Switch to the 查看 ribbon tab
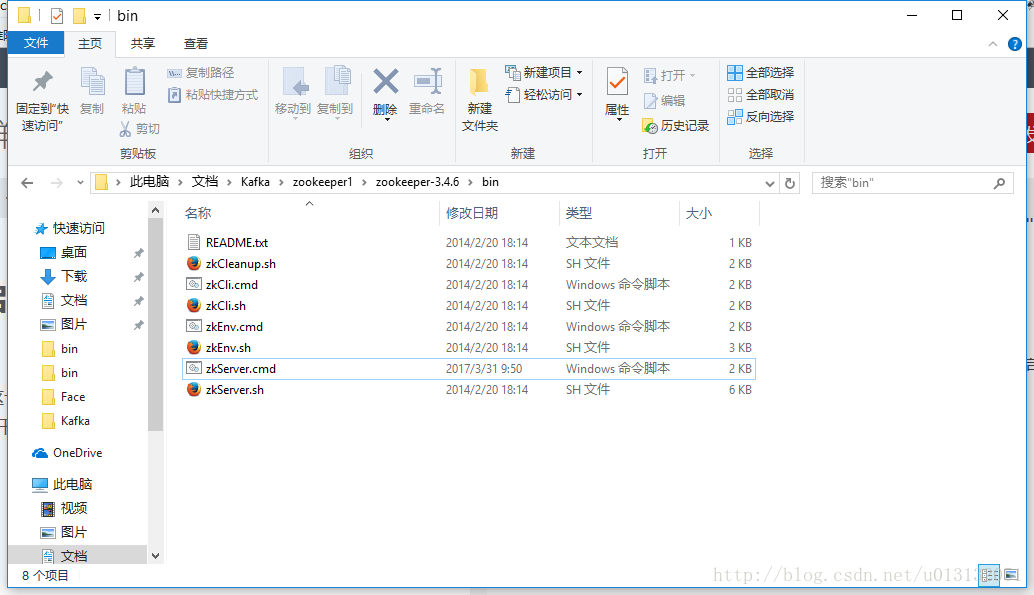 point(195,43)
